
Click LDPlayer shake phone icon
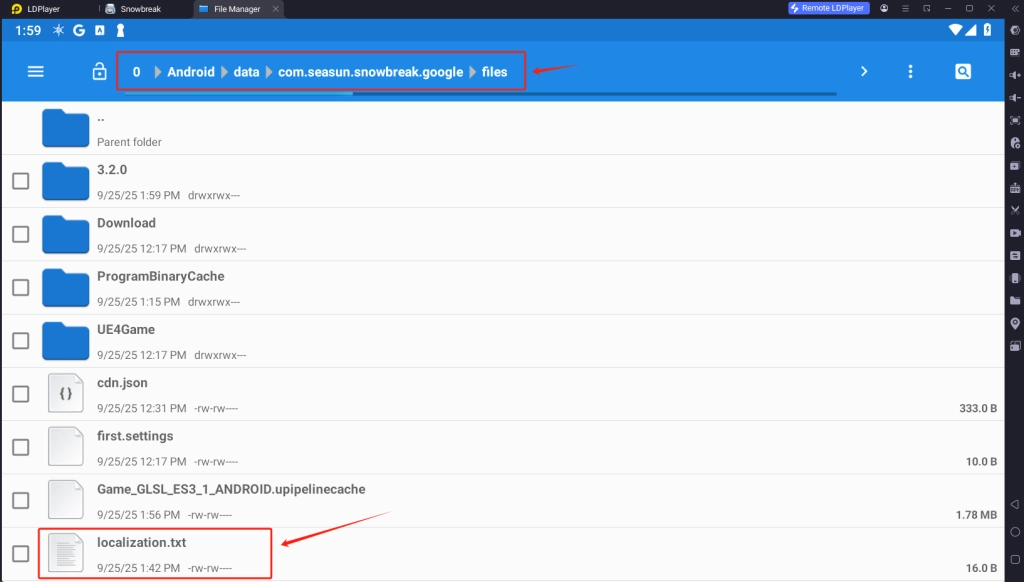tap(1014, 278)
